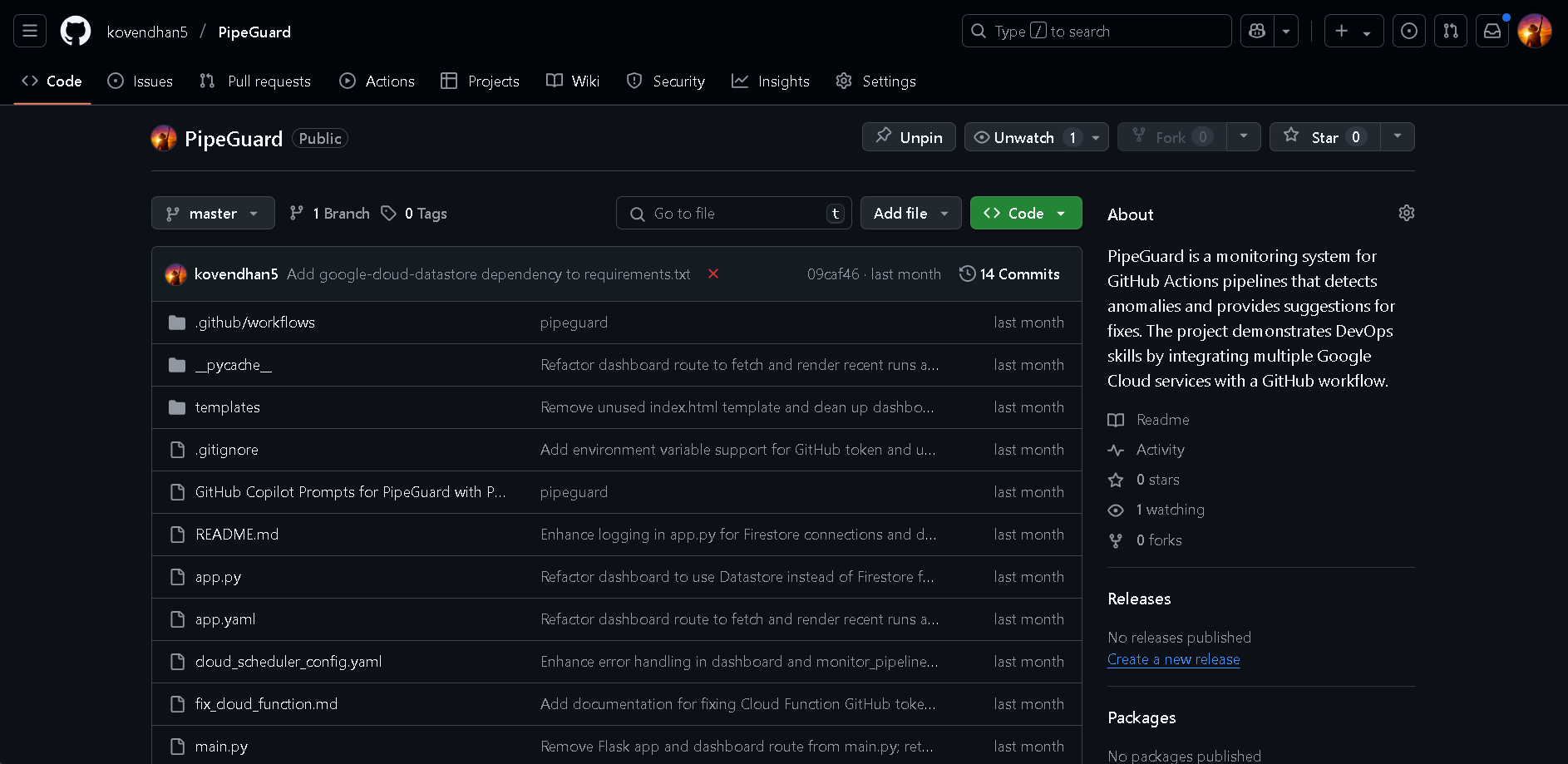
Task: Open the green Code dropdown
Action: point(1026,214)
